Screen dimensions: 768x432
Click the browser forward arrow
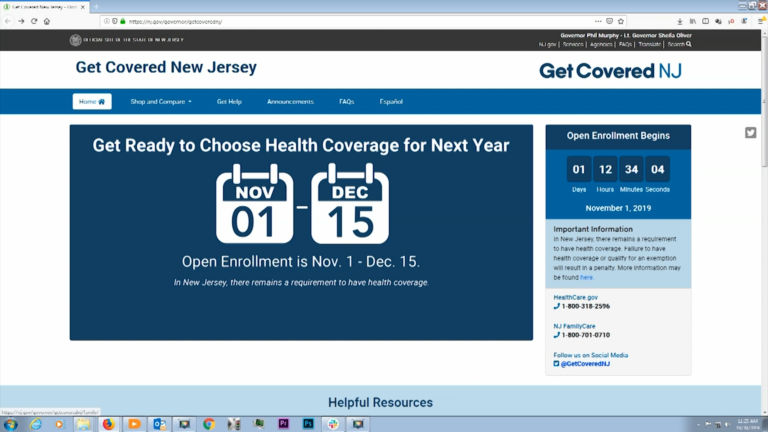pyautogui.click(x=21, y=22)
